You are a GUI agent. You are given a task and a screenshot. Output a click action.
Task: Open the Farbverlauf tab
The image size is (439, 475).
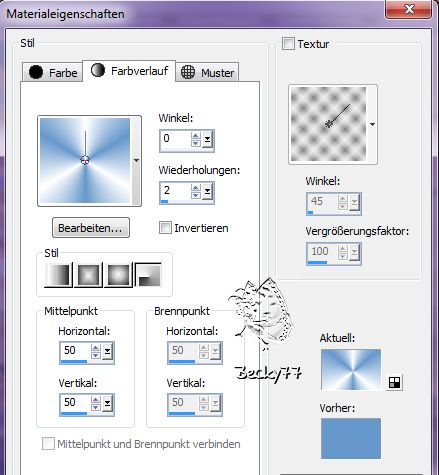129,71
